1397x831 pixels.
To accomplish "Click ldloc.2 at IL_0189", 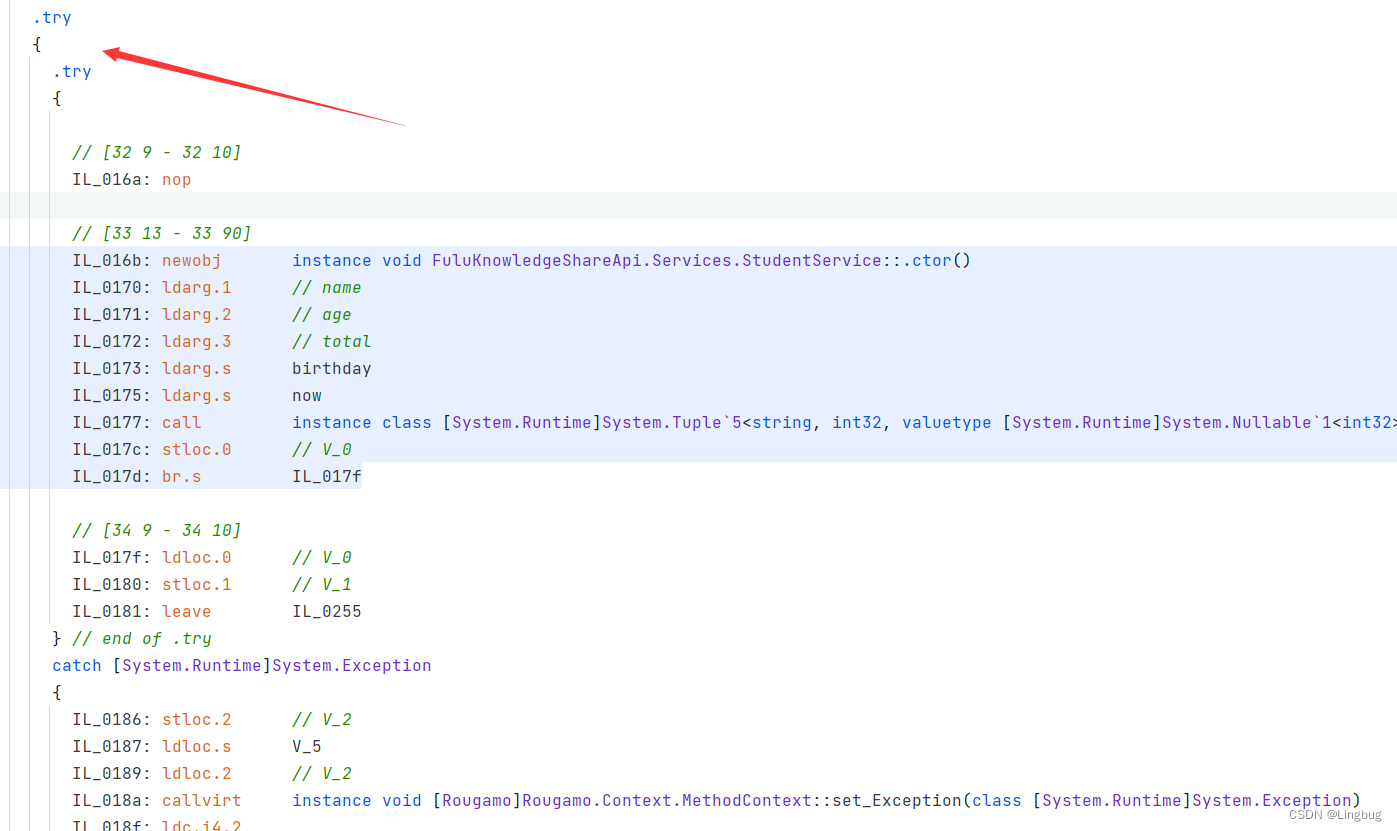I will point(197,774).
